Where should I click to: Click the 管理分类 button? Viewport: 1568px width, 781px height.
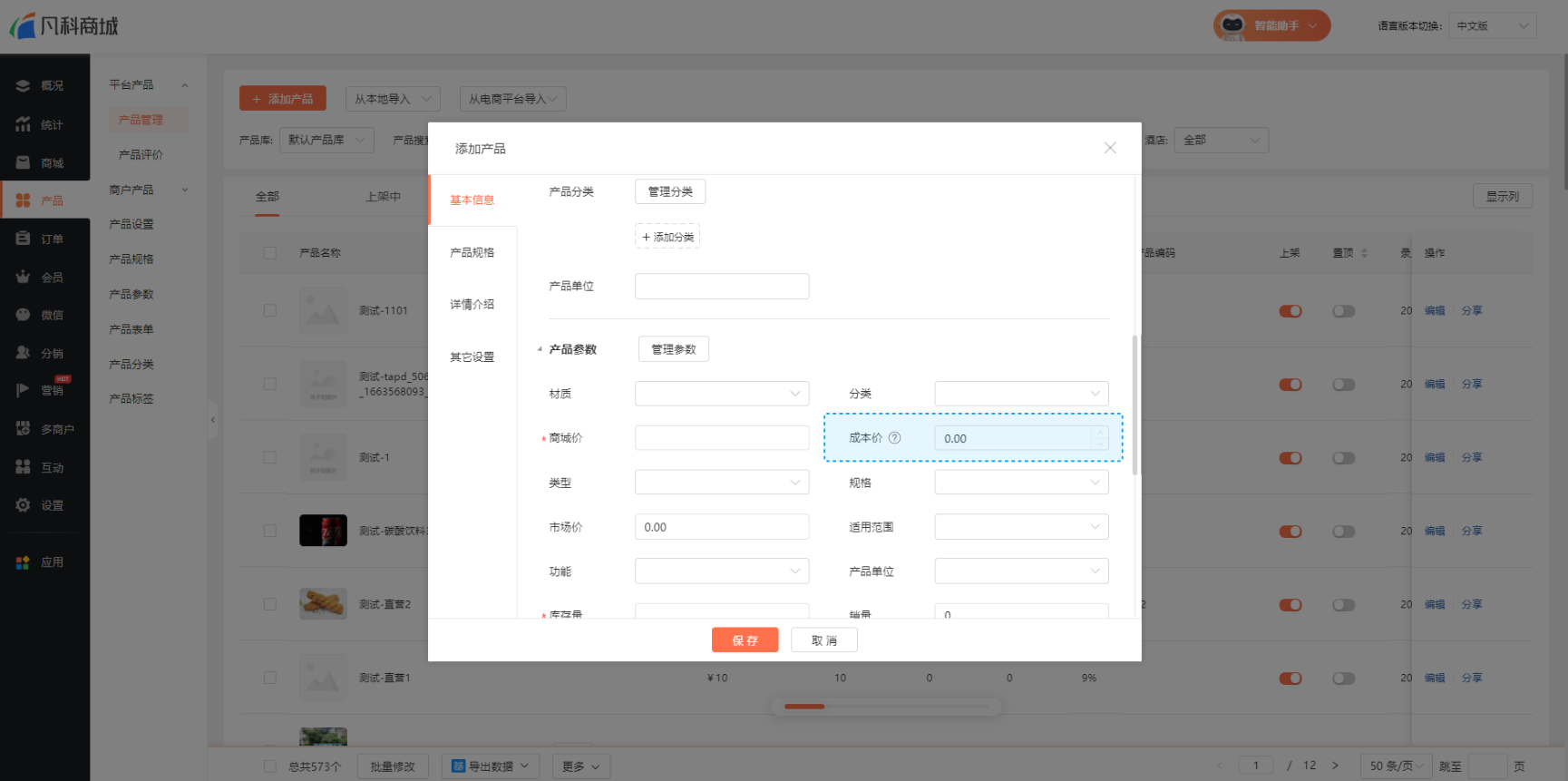click(x=670, y=191)
